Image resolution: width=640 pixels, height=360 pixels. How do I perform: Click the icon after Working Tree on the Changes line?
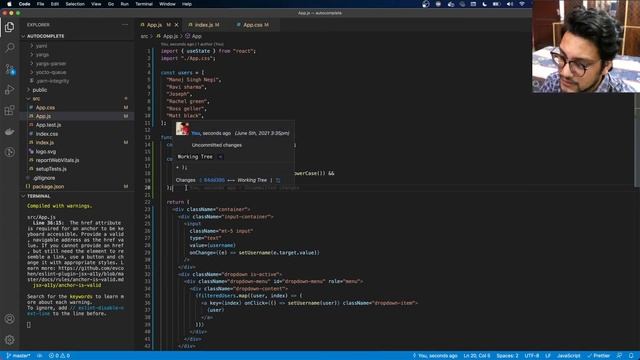point(278,180)
